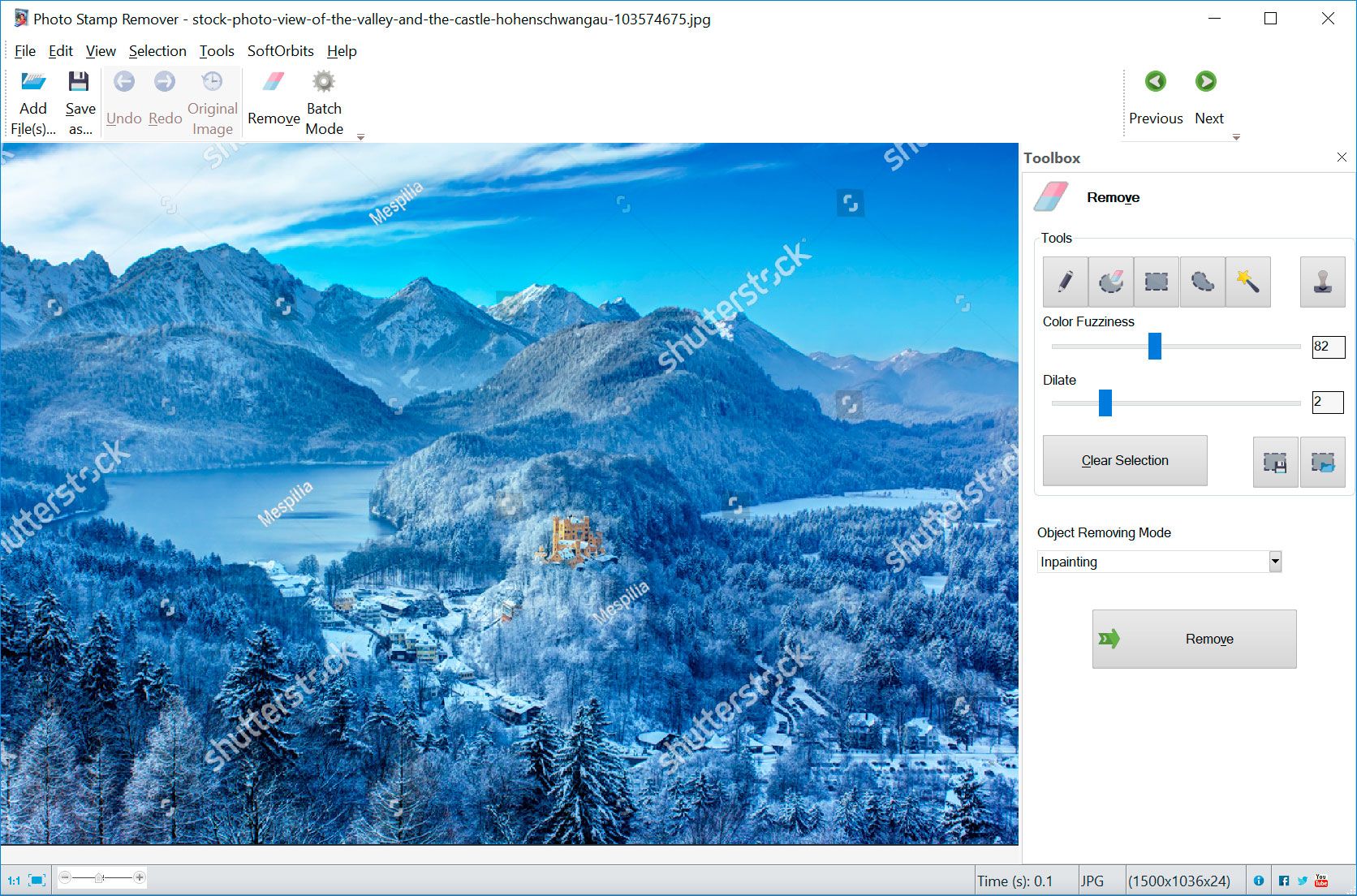Select the Pencil selection tool
The width and height of the screenshot is (1357, 896).
[x=1065, y=282]
